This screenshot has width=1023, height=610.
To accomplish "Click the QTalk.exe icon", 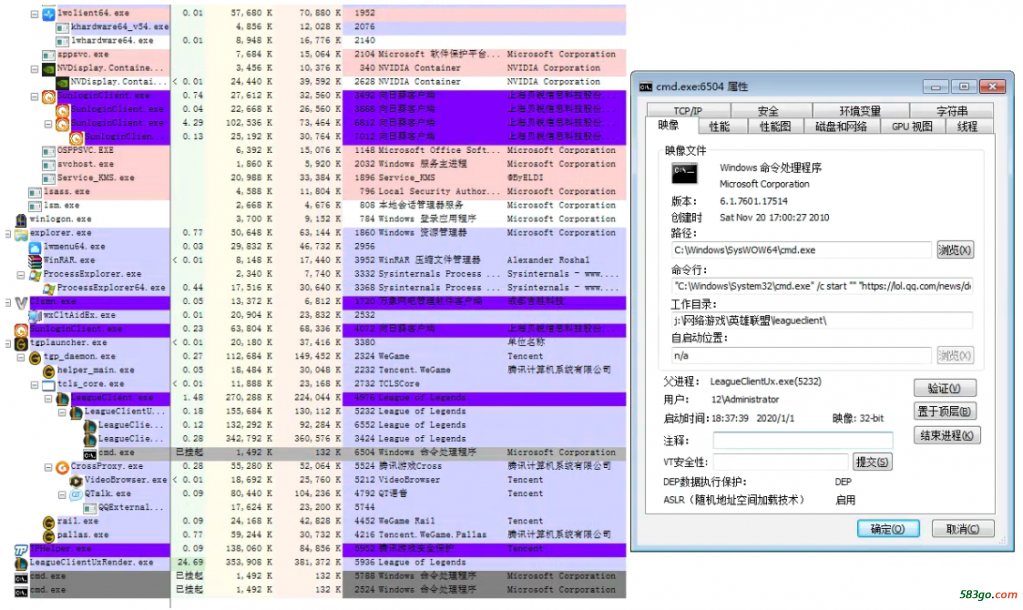I will click(x=76, y=495).
